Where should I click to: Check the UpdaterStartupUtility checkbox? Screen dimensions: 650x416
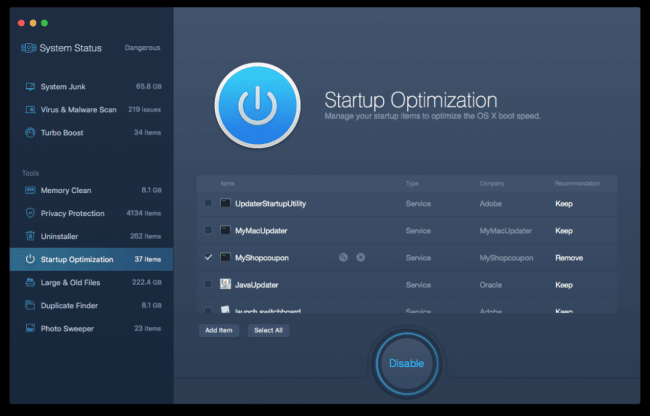point(208,203)
